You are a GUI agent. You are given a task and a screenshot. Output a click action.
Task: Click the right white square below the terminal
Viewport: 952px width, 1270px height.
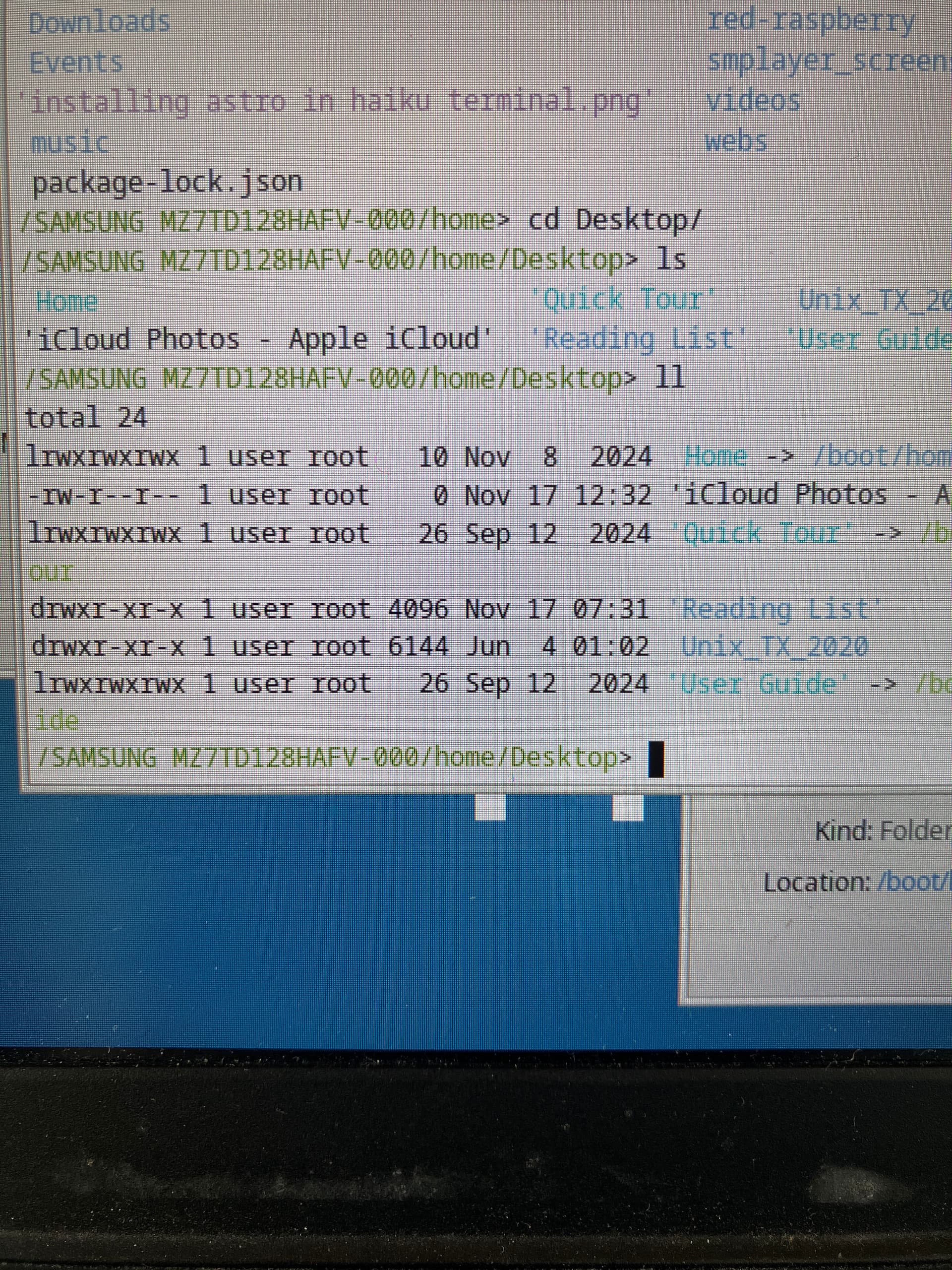tap(628, 809)
